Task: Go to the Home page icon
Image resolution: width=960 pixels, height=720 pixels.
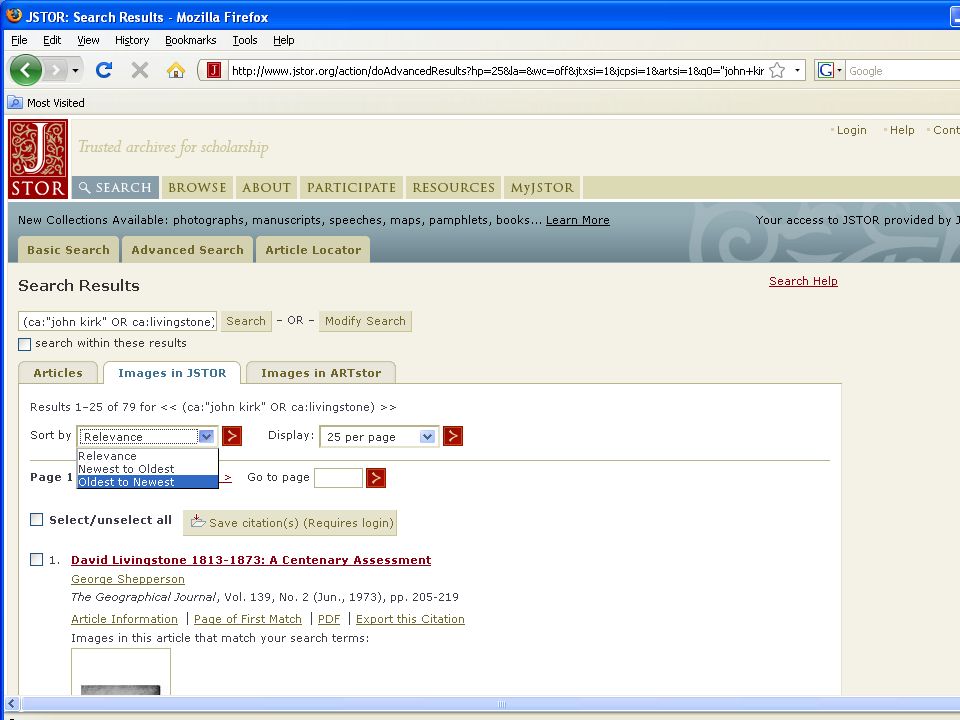Action: (x=176, y=70)
